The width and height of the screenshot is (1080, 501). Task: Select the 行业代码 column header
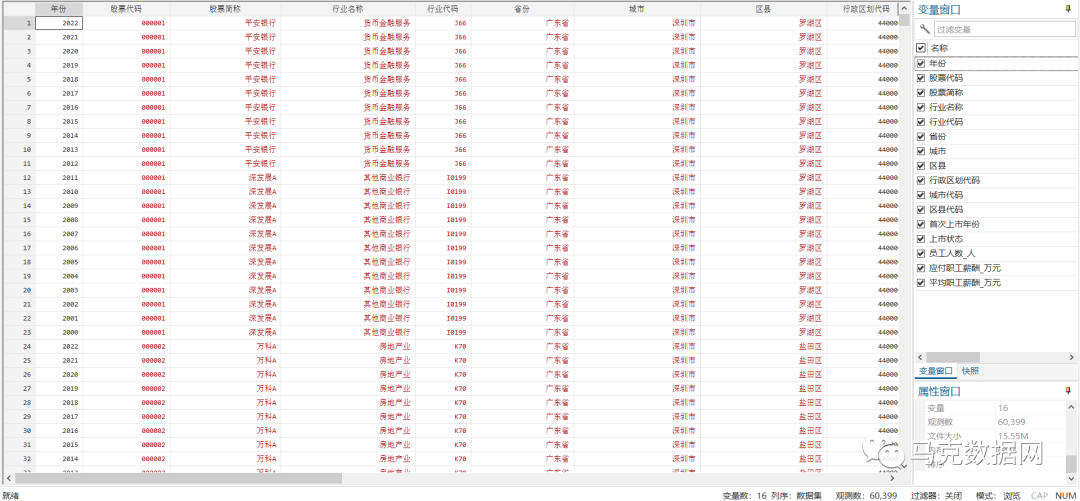[442, 9]
